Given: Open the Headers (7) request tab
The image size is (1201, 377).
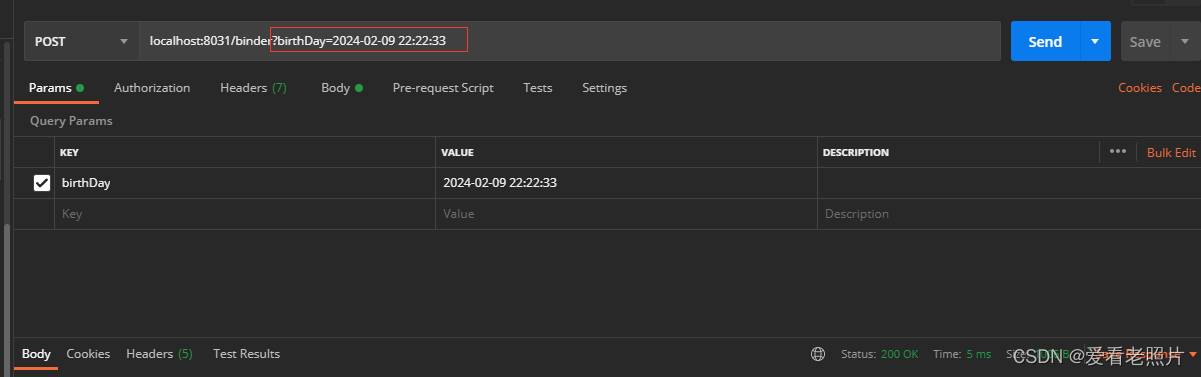Looking at the screenshot, I should pyautogui.click(x=253, y=88).
